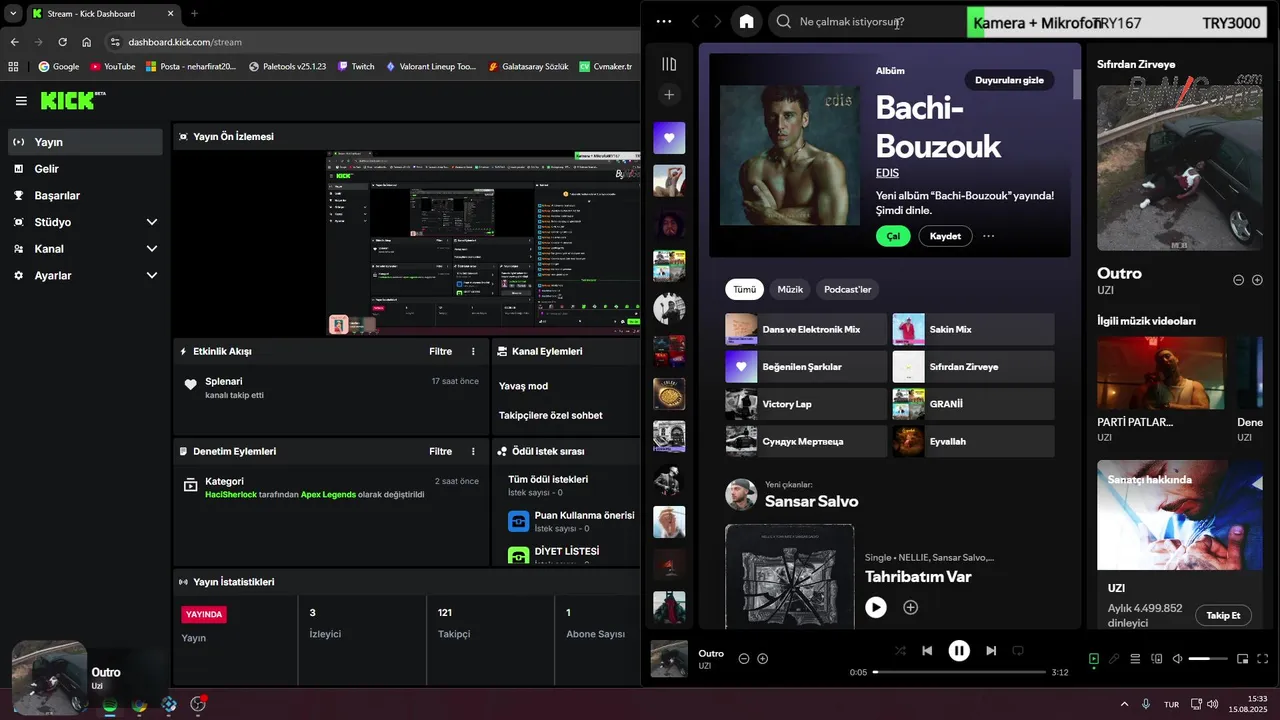Open Victory Lap tile
Viewport: 1280px width, 720px height.
pos(806,404)
